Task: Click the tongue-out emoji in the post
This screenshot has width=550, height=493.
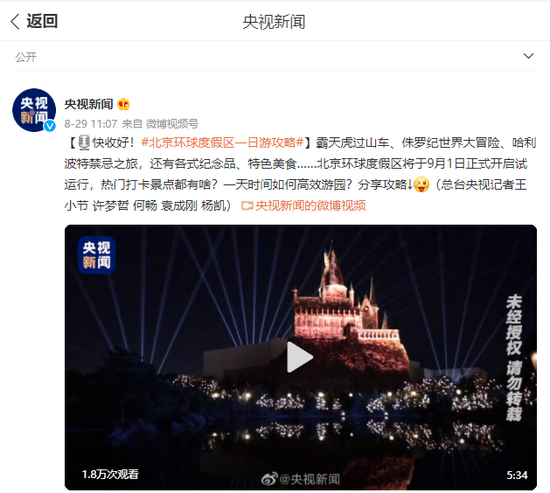Action: pyautogui.click(x=421, y=185)
